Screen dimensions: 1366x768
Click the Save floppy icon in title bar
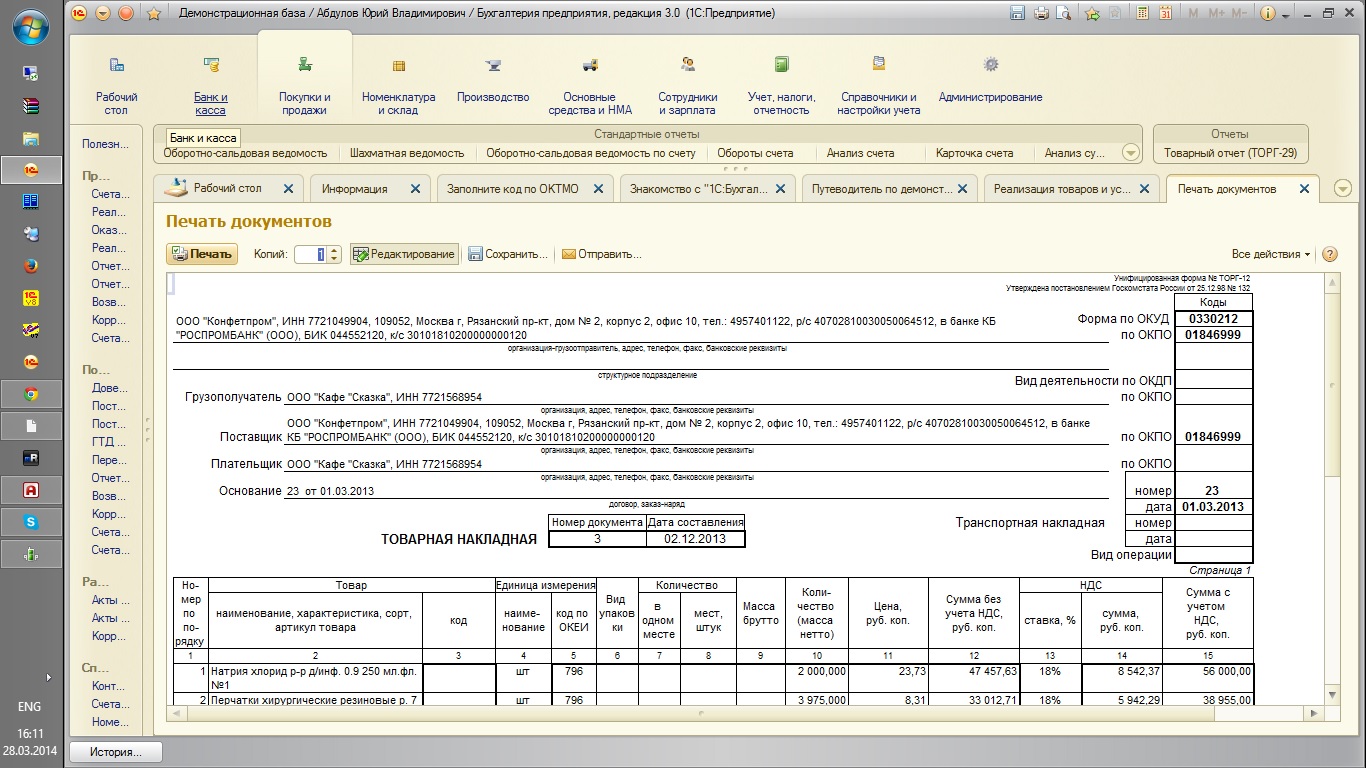tap(1018, 13)
